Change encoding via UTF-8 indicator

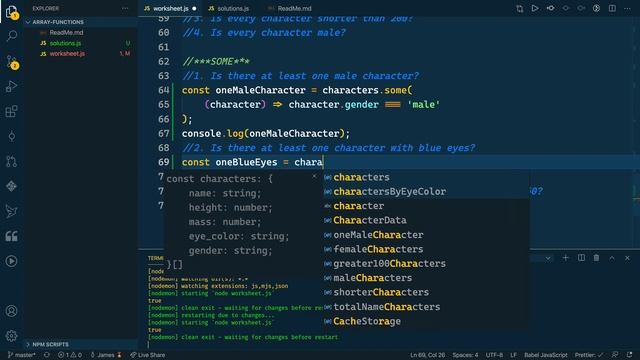[x=494, y=355]
